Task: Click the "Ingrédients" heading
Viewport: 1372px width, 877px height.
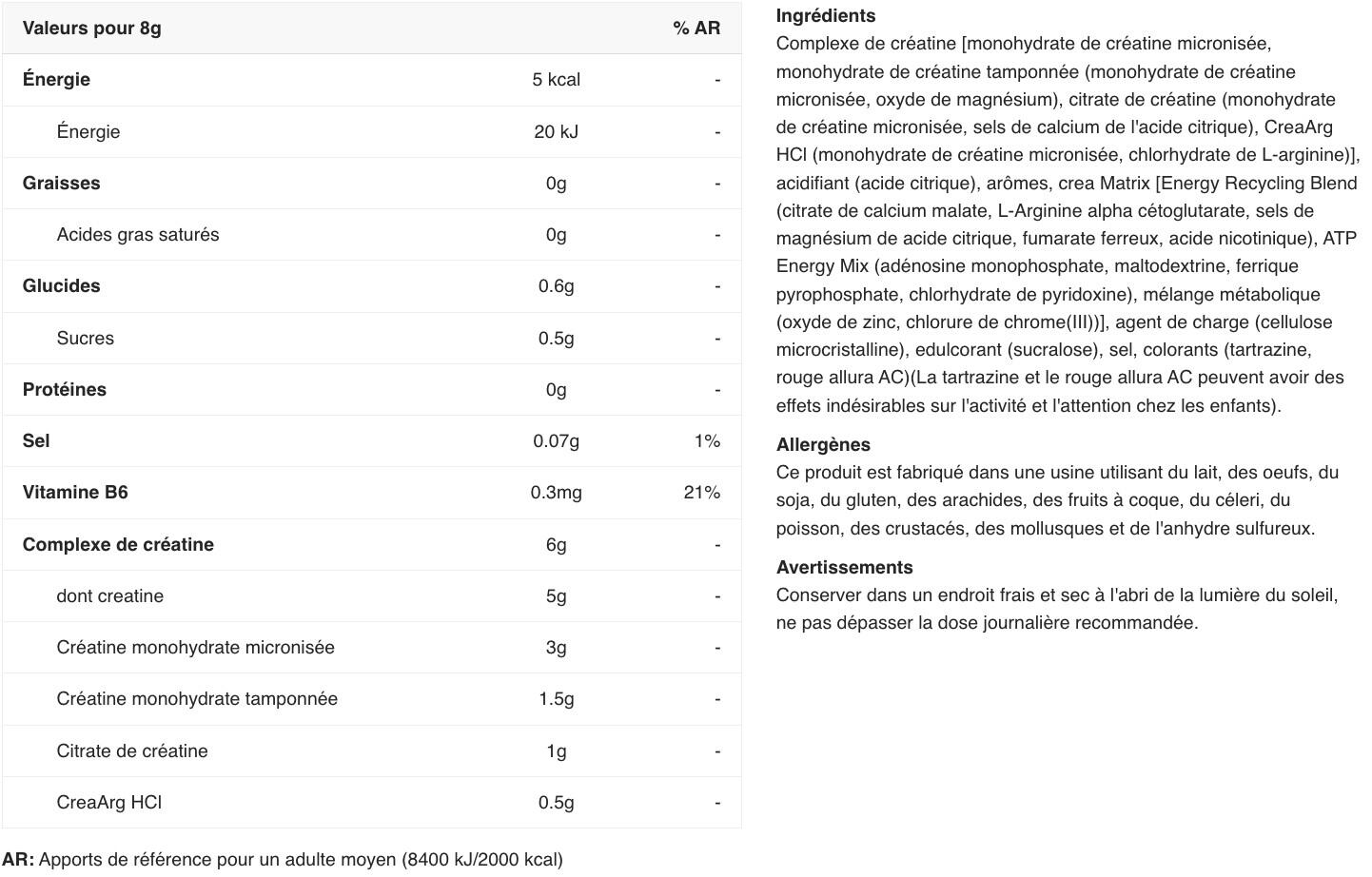Action: [826, 16]
